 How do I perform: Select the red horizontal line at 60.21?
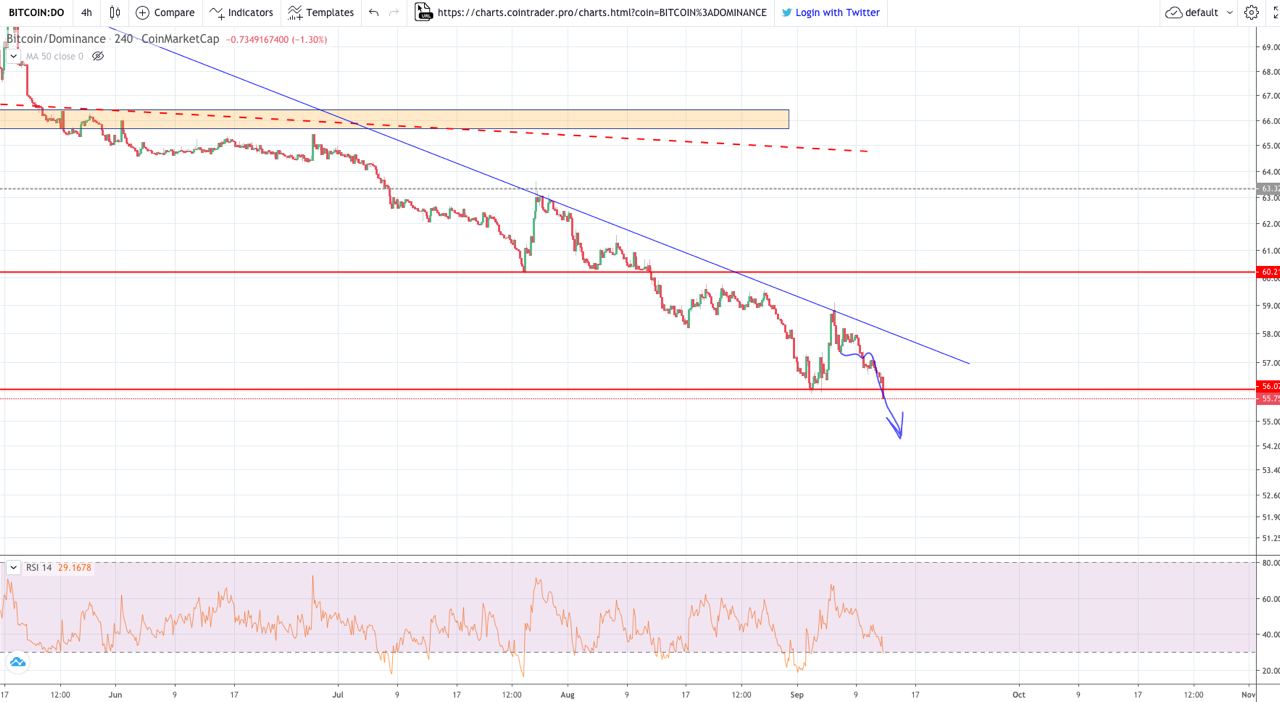628,271
